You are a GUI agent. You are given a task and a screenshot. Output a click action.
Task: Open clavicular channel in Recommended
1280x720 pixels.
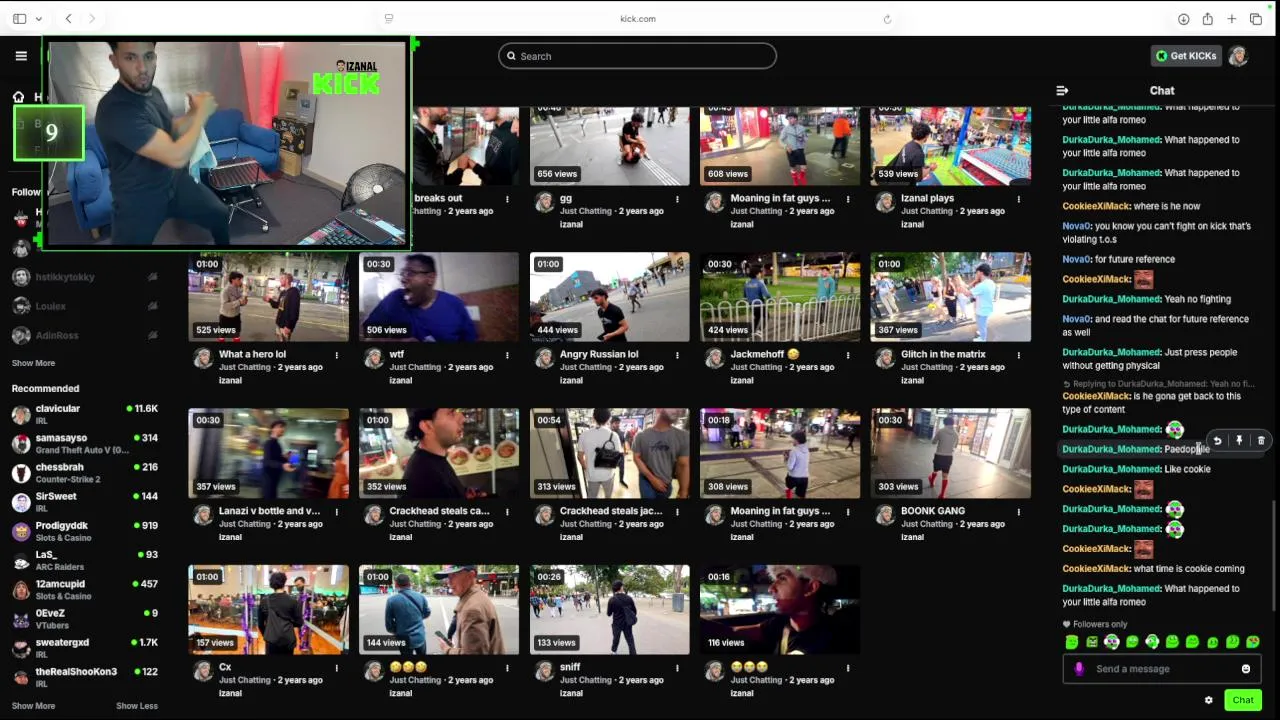pyautogui.click(x=85, y=414)
